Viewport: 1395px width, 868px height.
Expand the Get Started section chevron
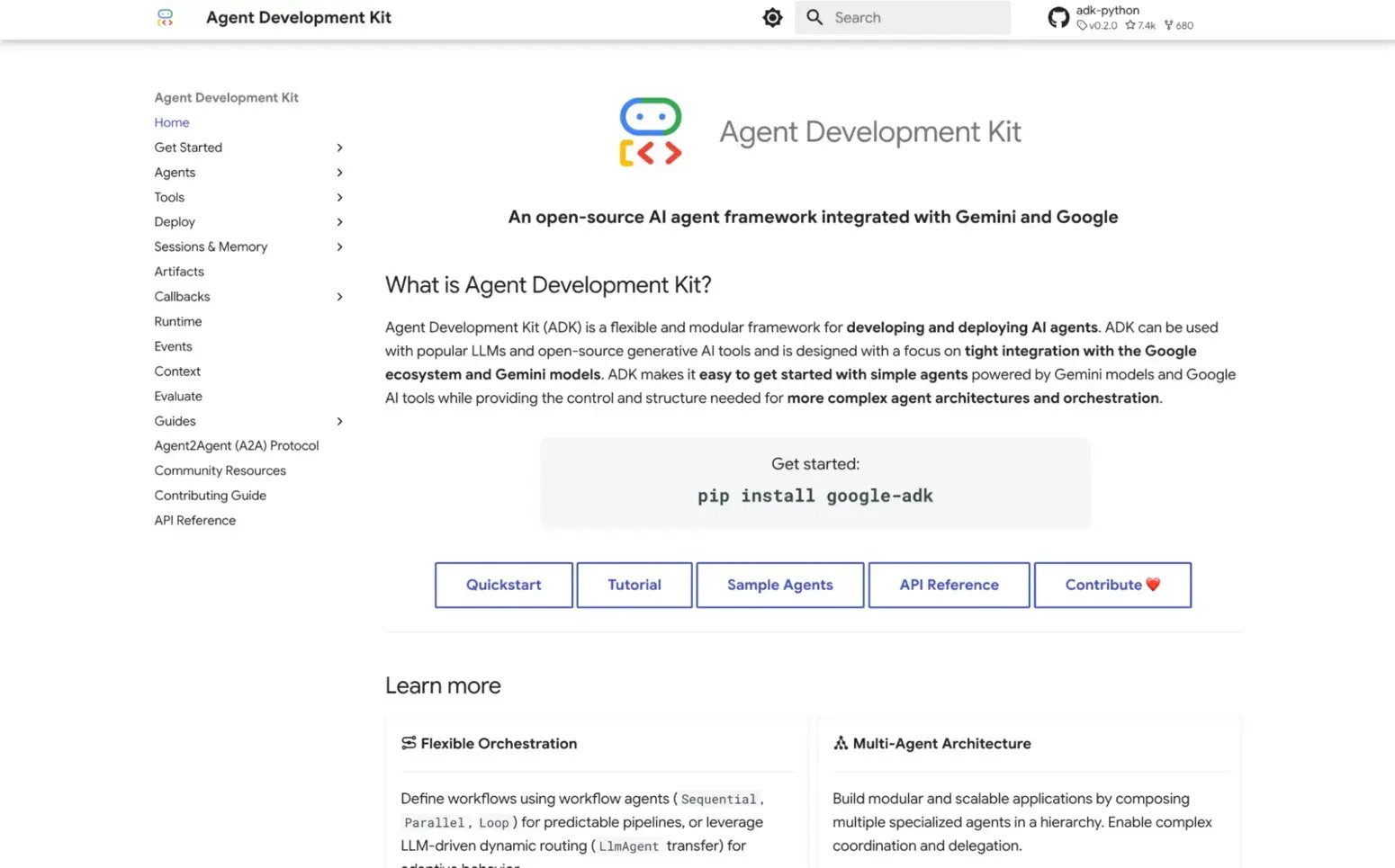point(339,148)
